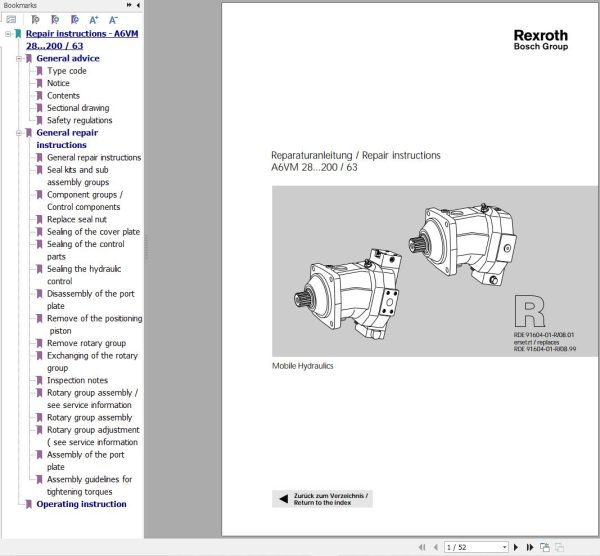Click the previous view icon
This screenshot has width=600, height=556.
[x=545, y=548]
